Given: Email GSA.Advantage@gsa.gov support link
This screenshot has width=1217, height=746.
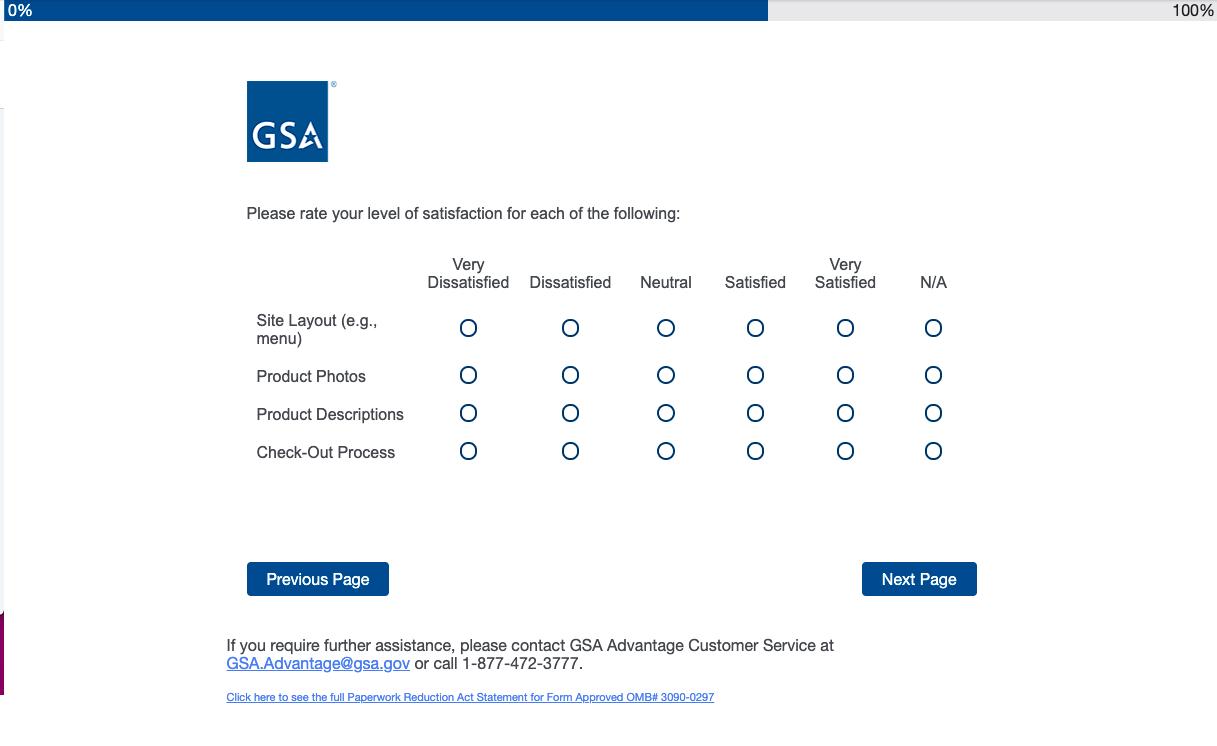Looking at the screenshot, I should pos(318,663).
